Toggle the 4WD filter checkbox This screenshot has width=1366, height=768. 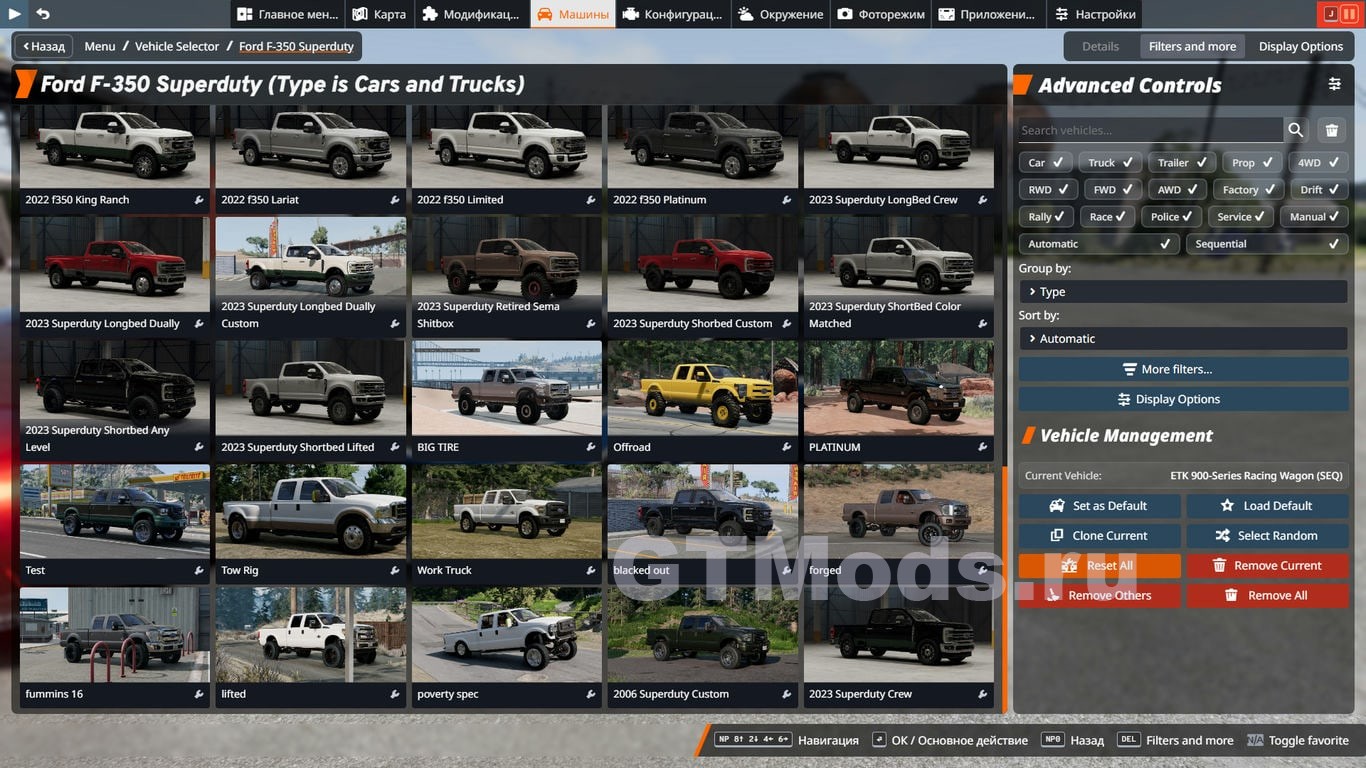(x=1318, y=162)
